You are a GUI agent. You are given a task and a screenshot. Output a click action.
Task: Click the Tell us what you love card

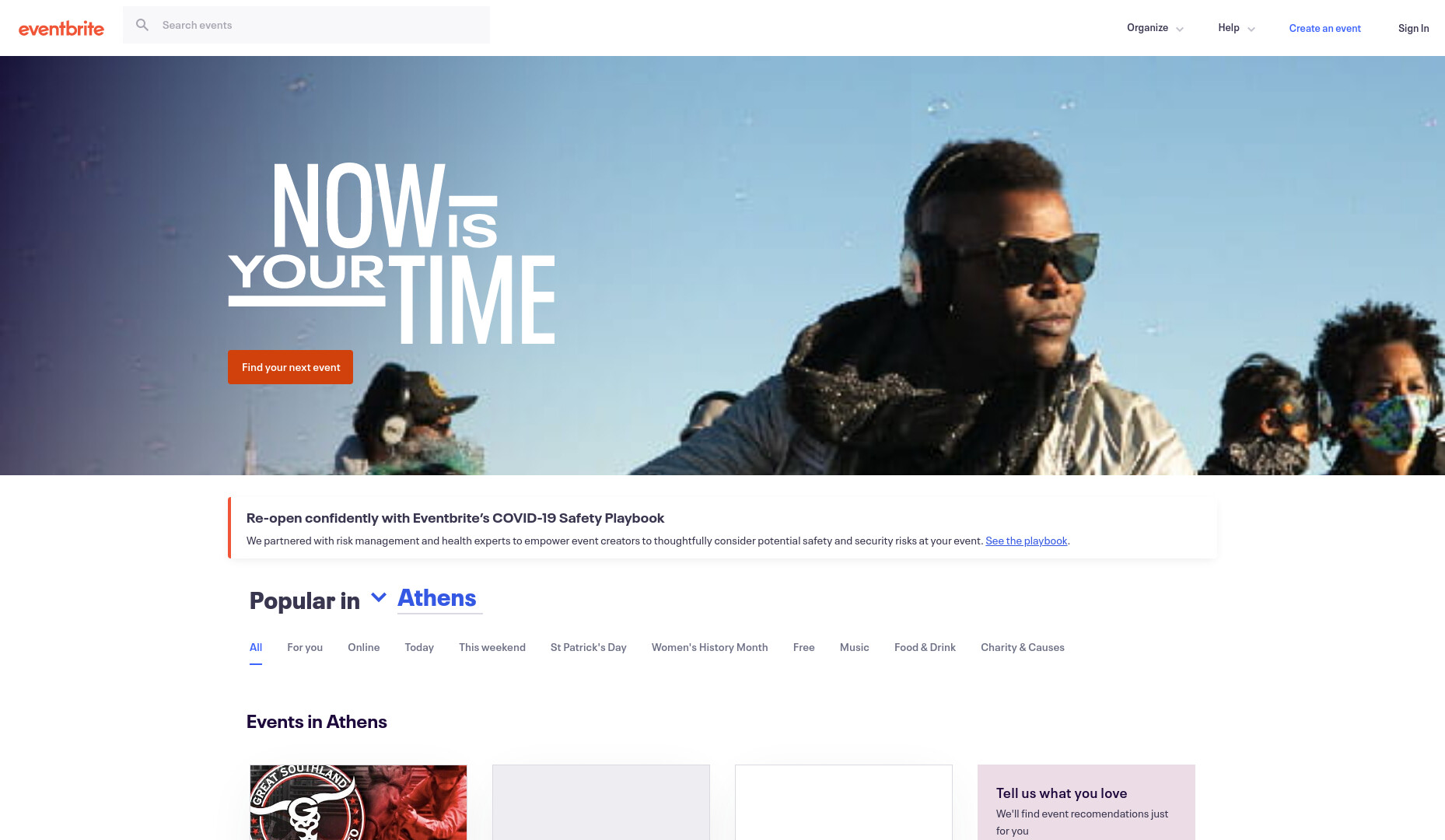click(1086, 802)
